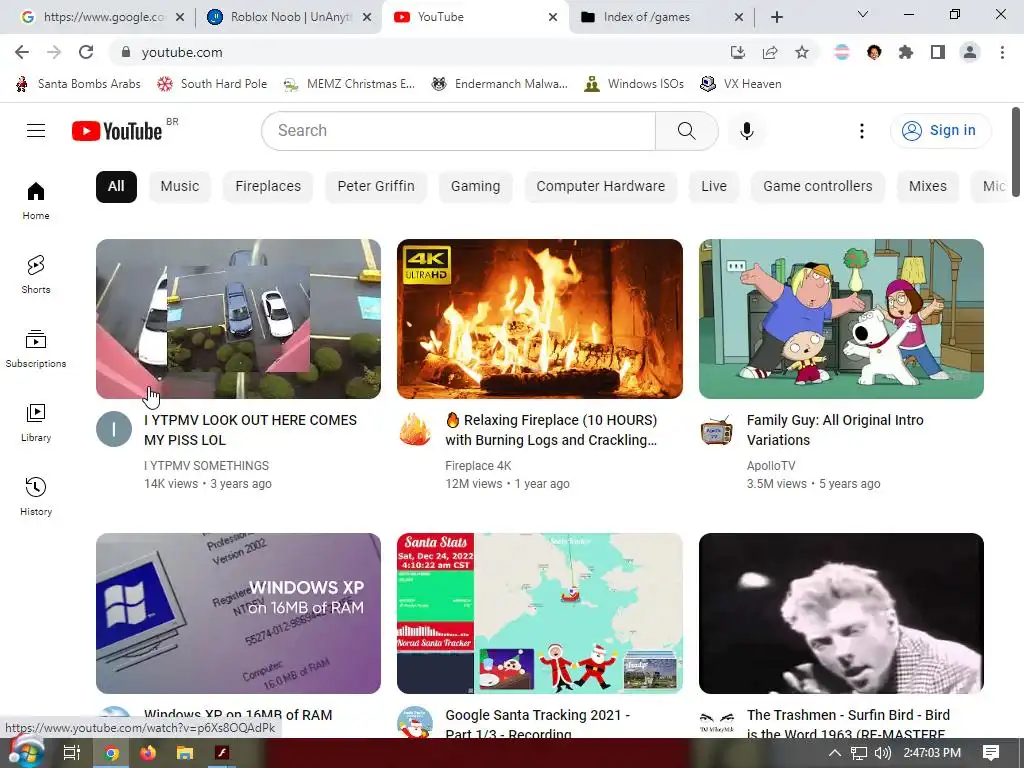1024x768 pixels.
Task: Open File Explorer from the taskbar
Action: click(x=185, y=753)
